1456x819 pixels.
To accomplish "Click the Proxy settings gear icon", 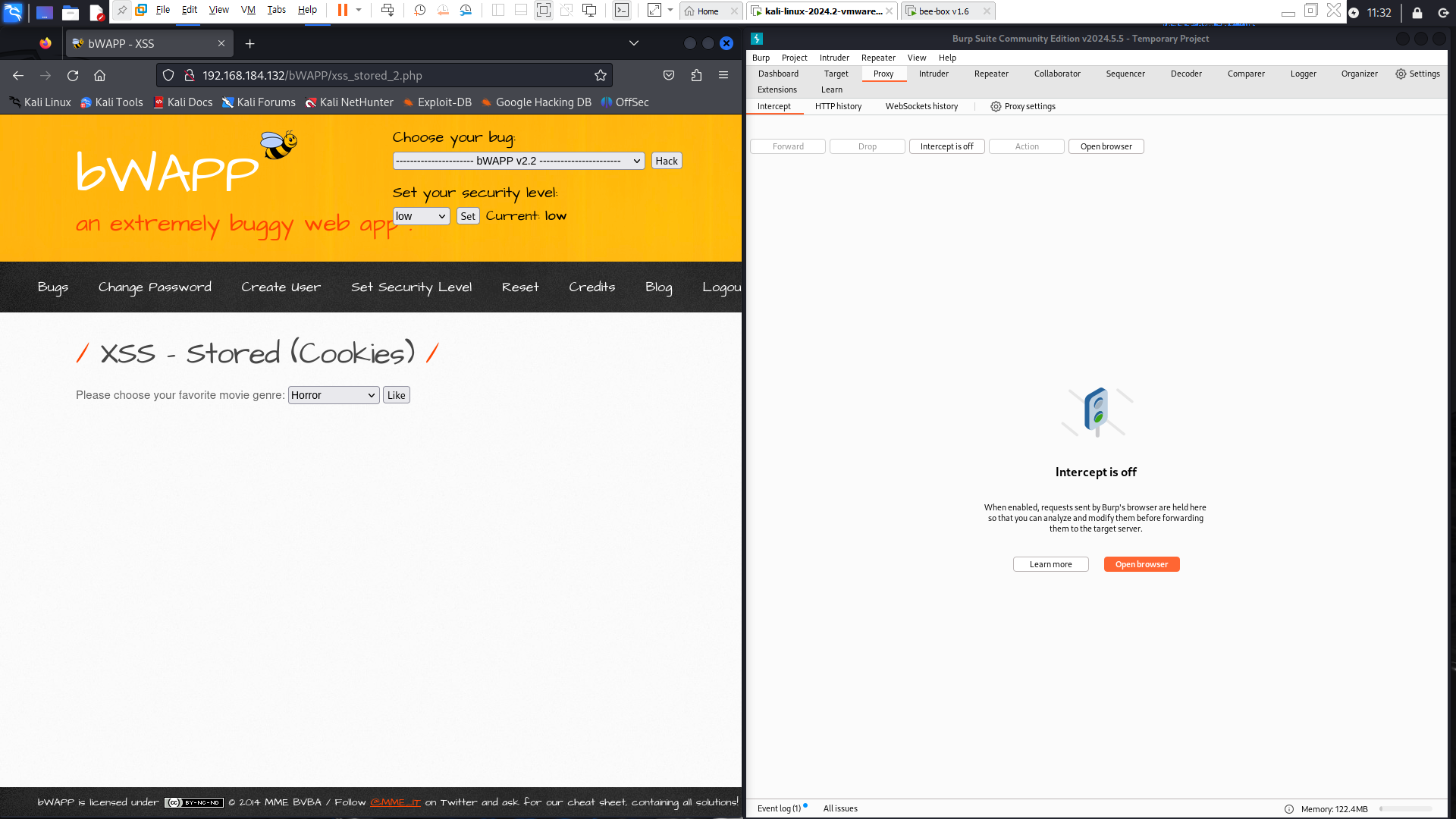I will click(x=996, y=106).
